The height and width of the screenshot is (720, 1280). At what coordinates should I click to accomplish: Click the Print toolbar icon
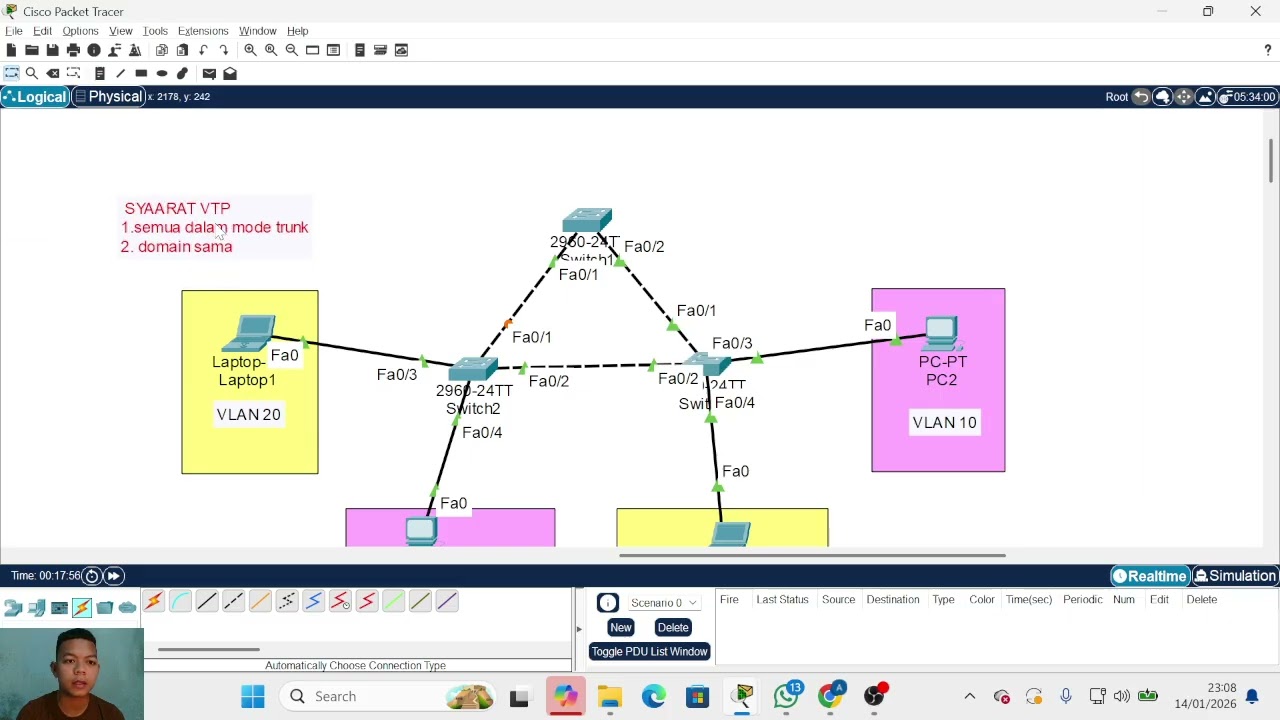pos(73,50)
